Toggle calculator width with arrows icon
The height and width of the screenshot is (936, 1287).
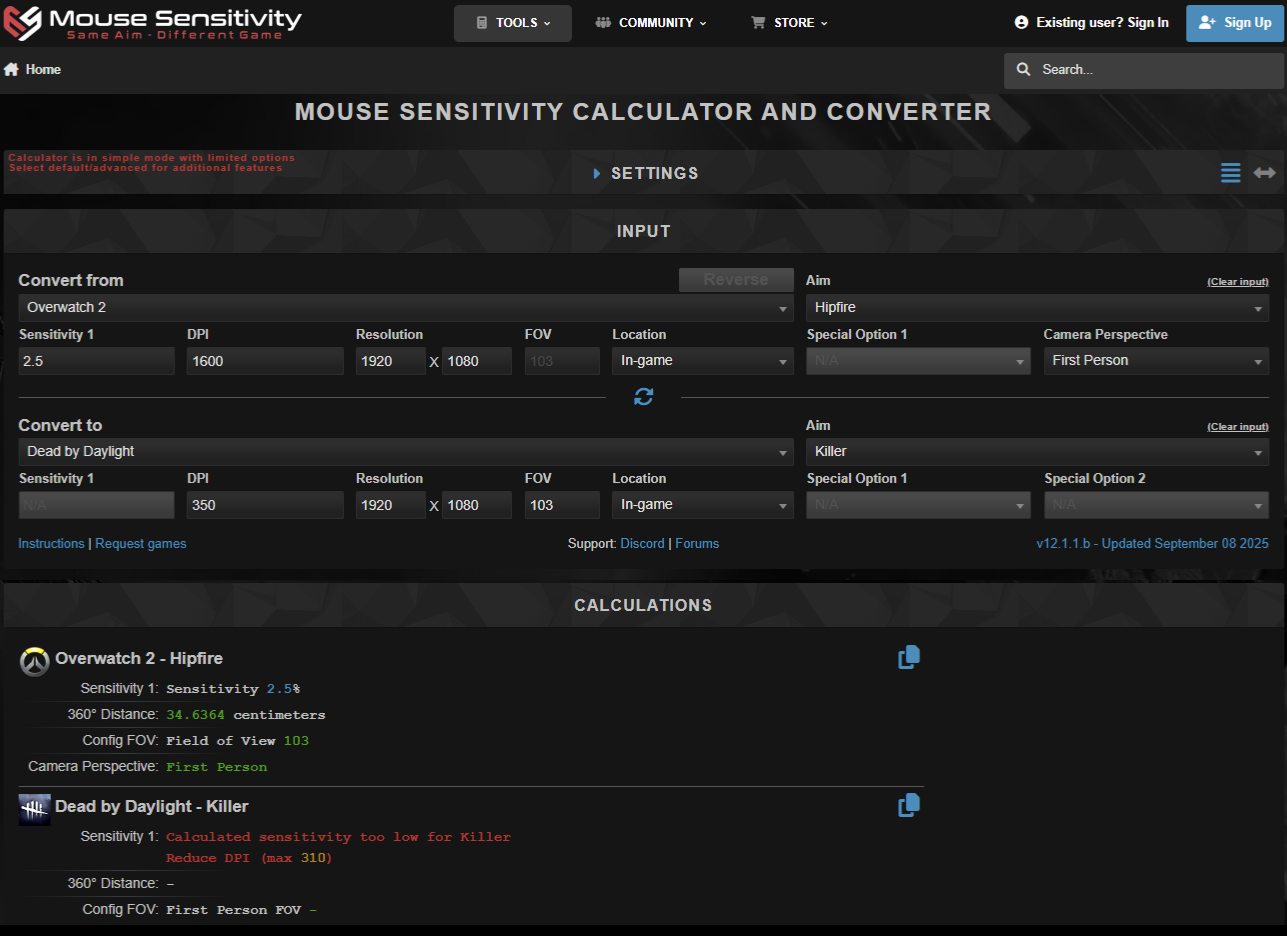1265,173
